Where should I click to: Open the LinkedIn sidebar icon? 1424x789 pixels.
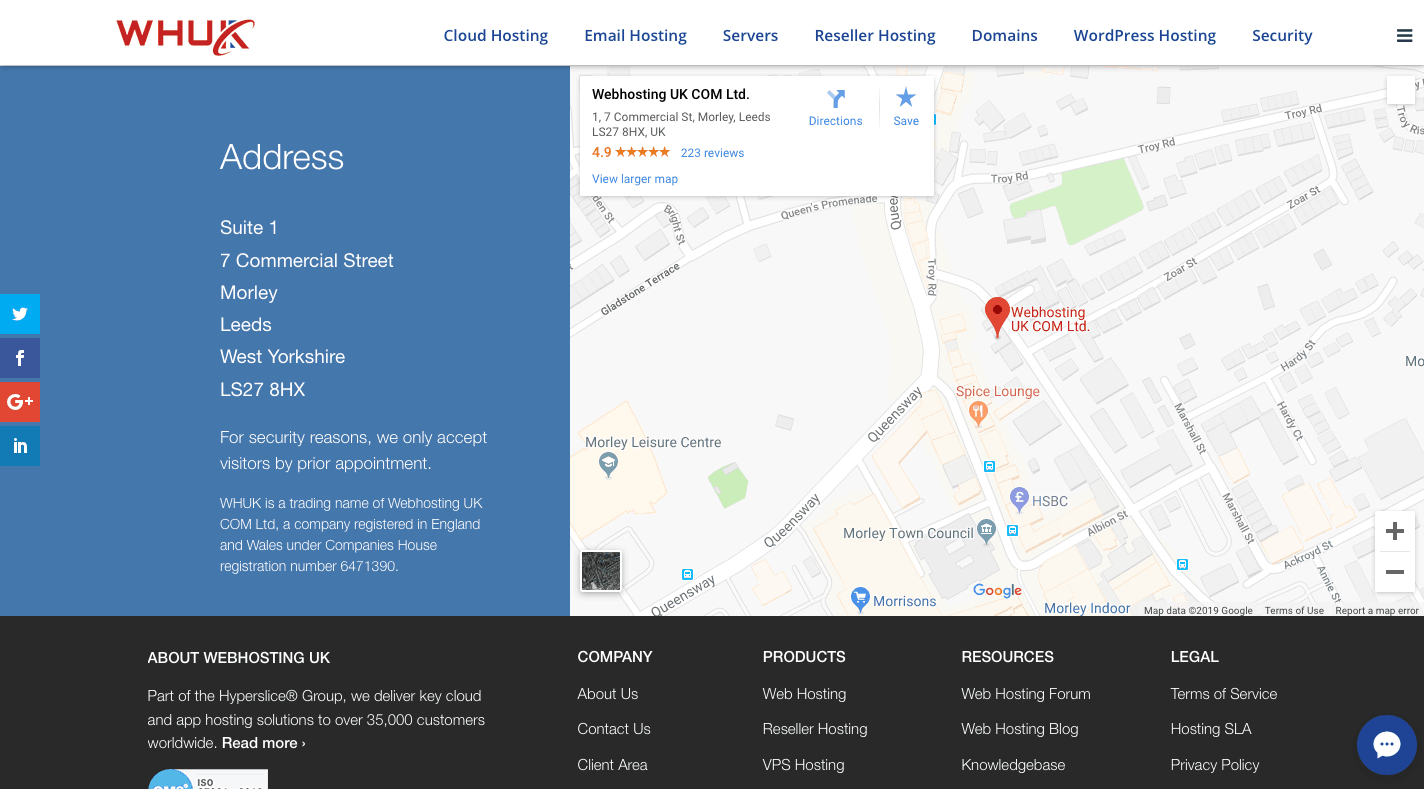point(20,446)
